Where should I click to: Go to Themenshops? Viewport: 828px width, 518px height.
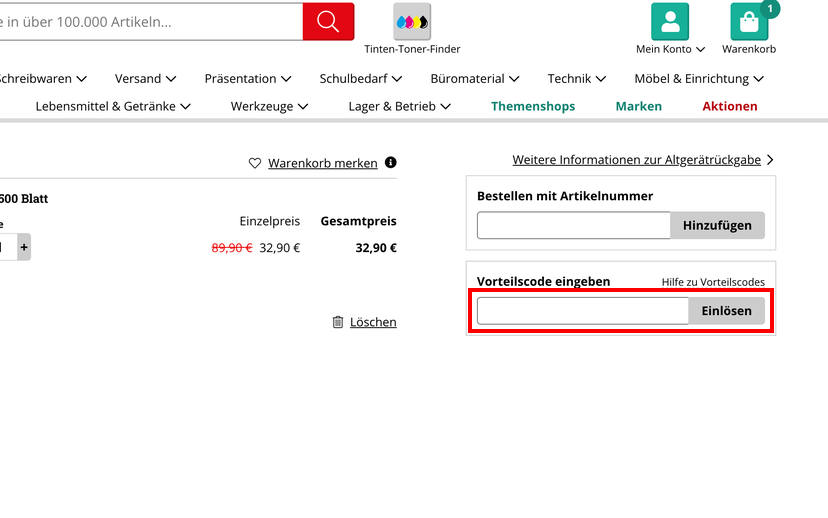[x=533, y=106]
